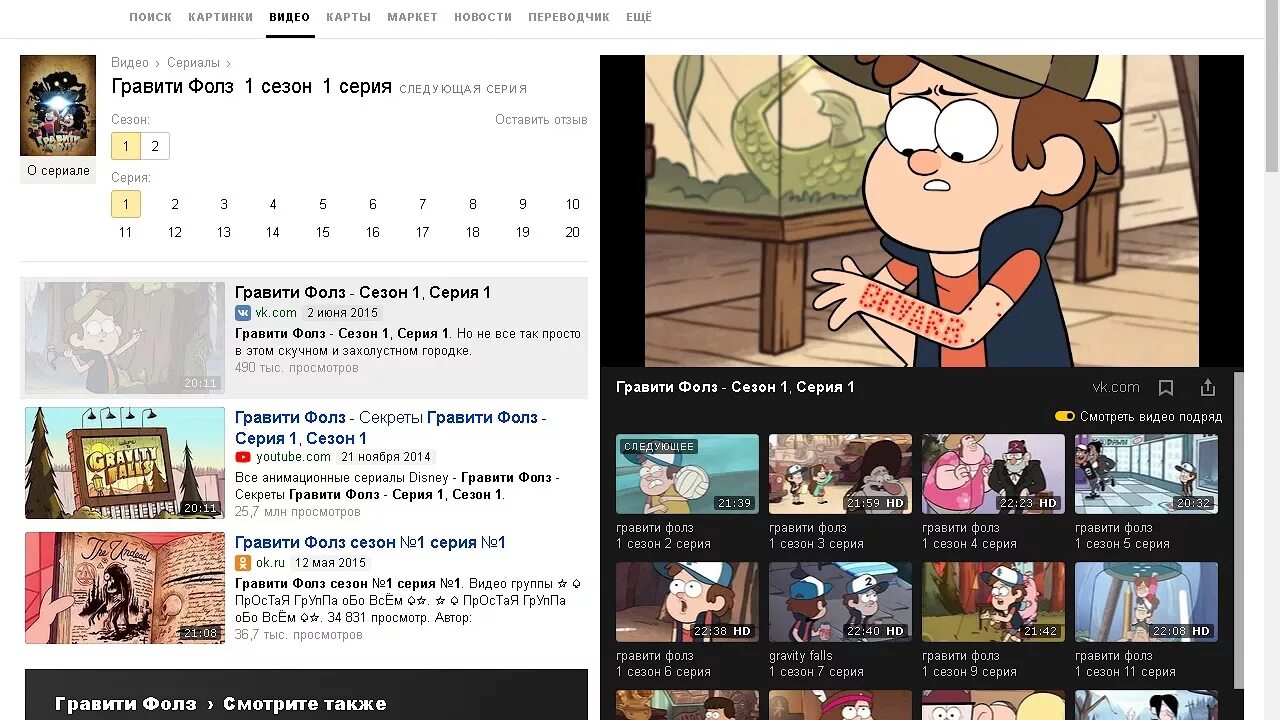Click '490 тыс. просмотров' view count
Viewport: 1280px width, 720px height.
coord(297,368)
